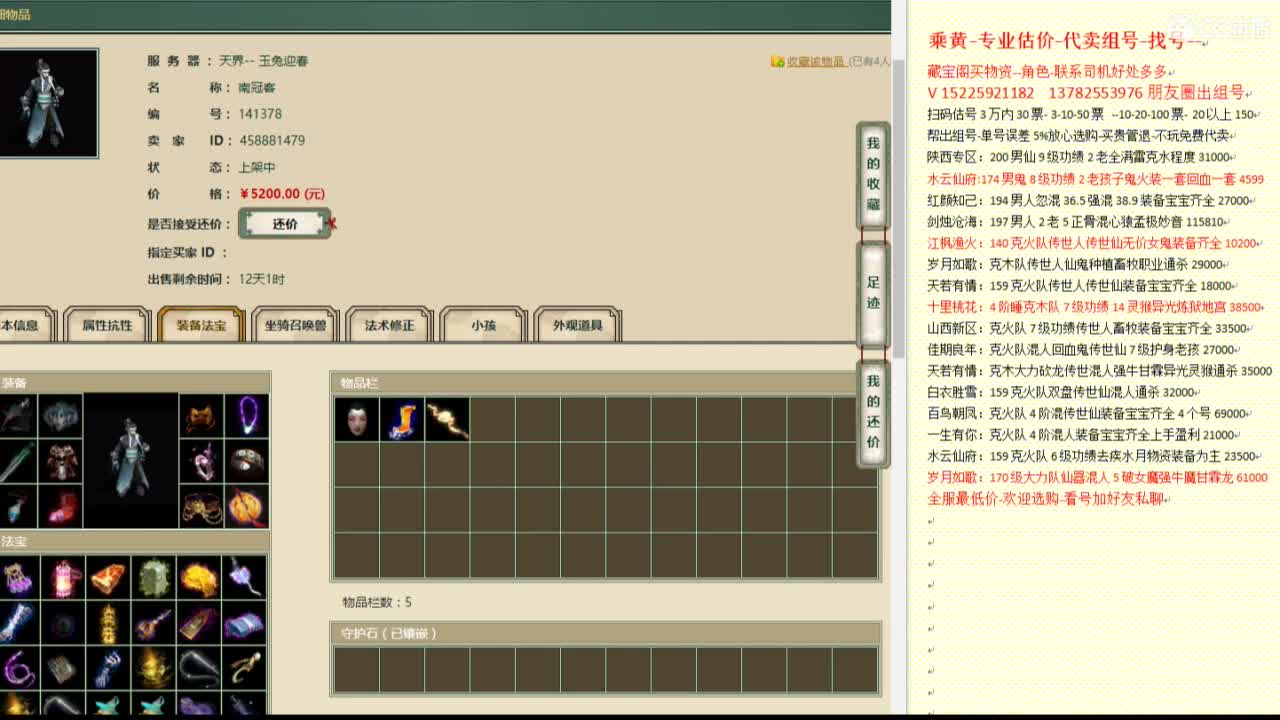Viewport: 1280px width, 720px height.
Task: Open the 外观道具 tab
Action: tap(578, 325)
